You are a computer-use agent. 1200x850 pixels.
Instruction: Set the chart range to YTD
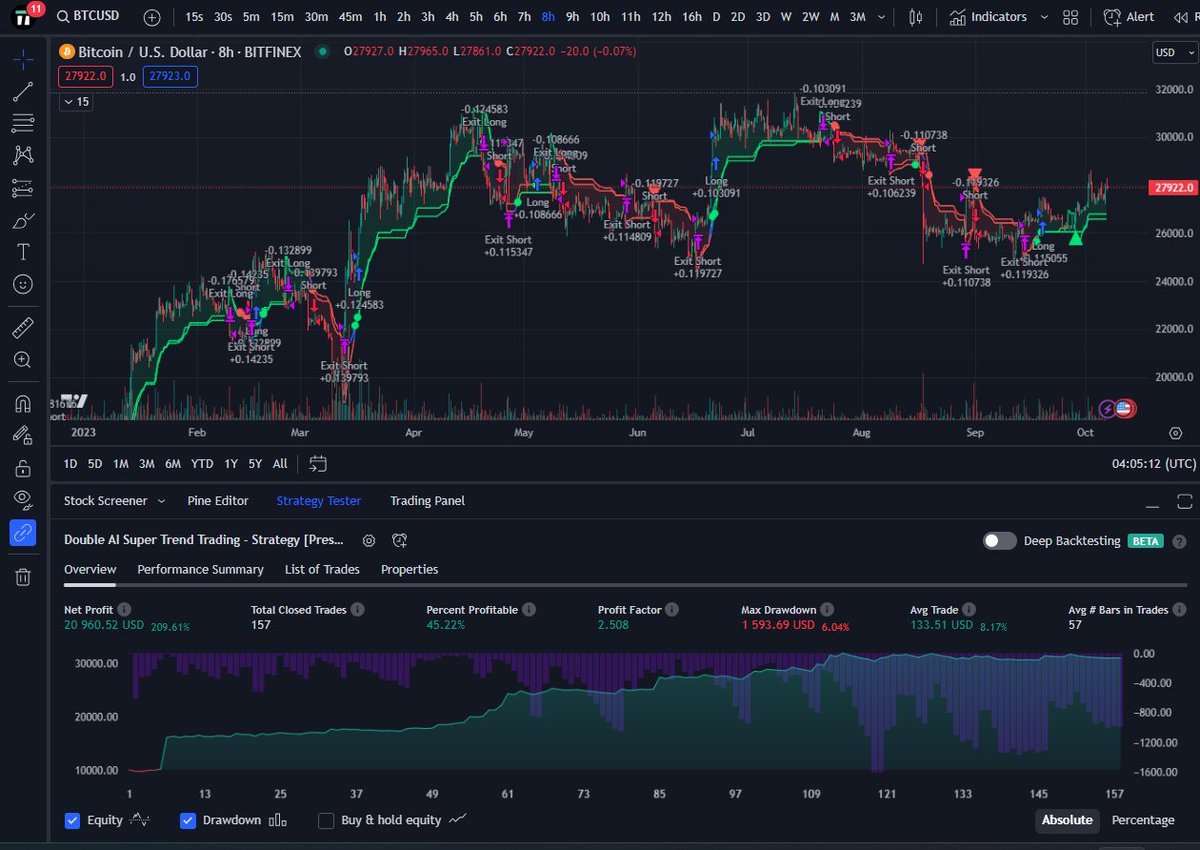click(202, 463)
